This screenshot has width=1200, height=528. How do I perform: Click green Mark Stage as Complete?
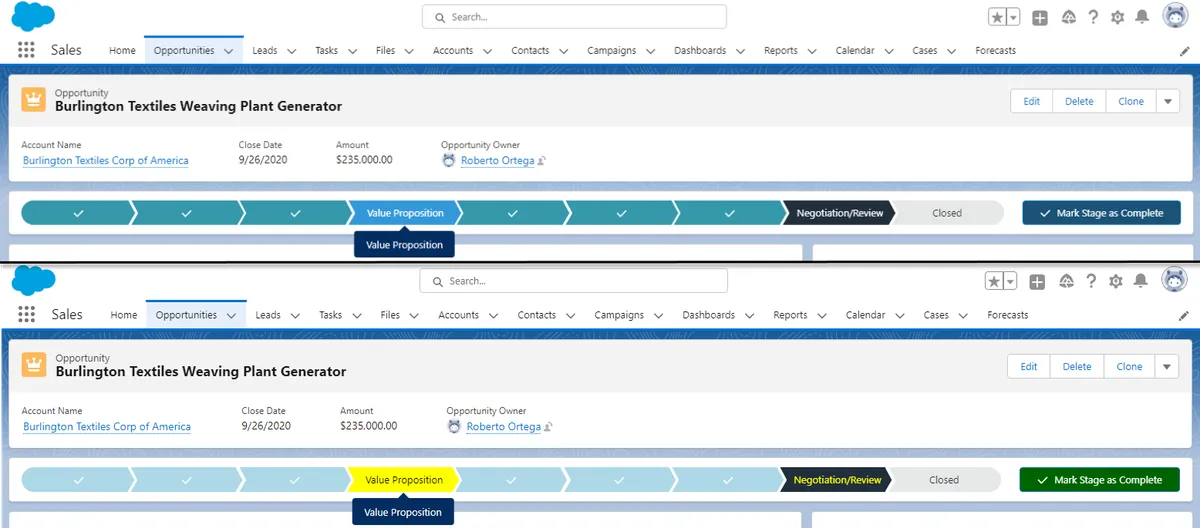coord(1099,480)
